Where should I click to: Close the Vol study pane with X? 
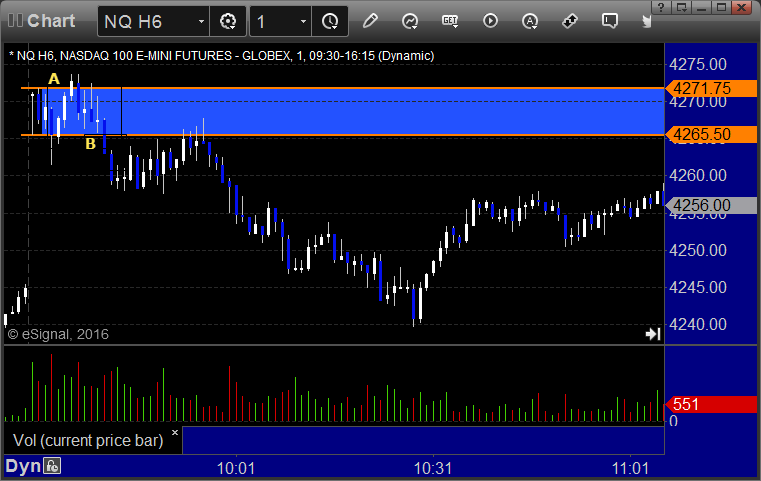tap(175, 432)
